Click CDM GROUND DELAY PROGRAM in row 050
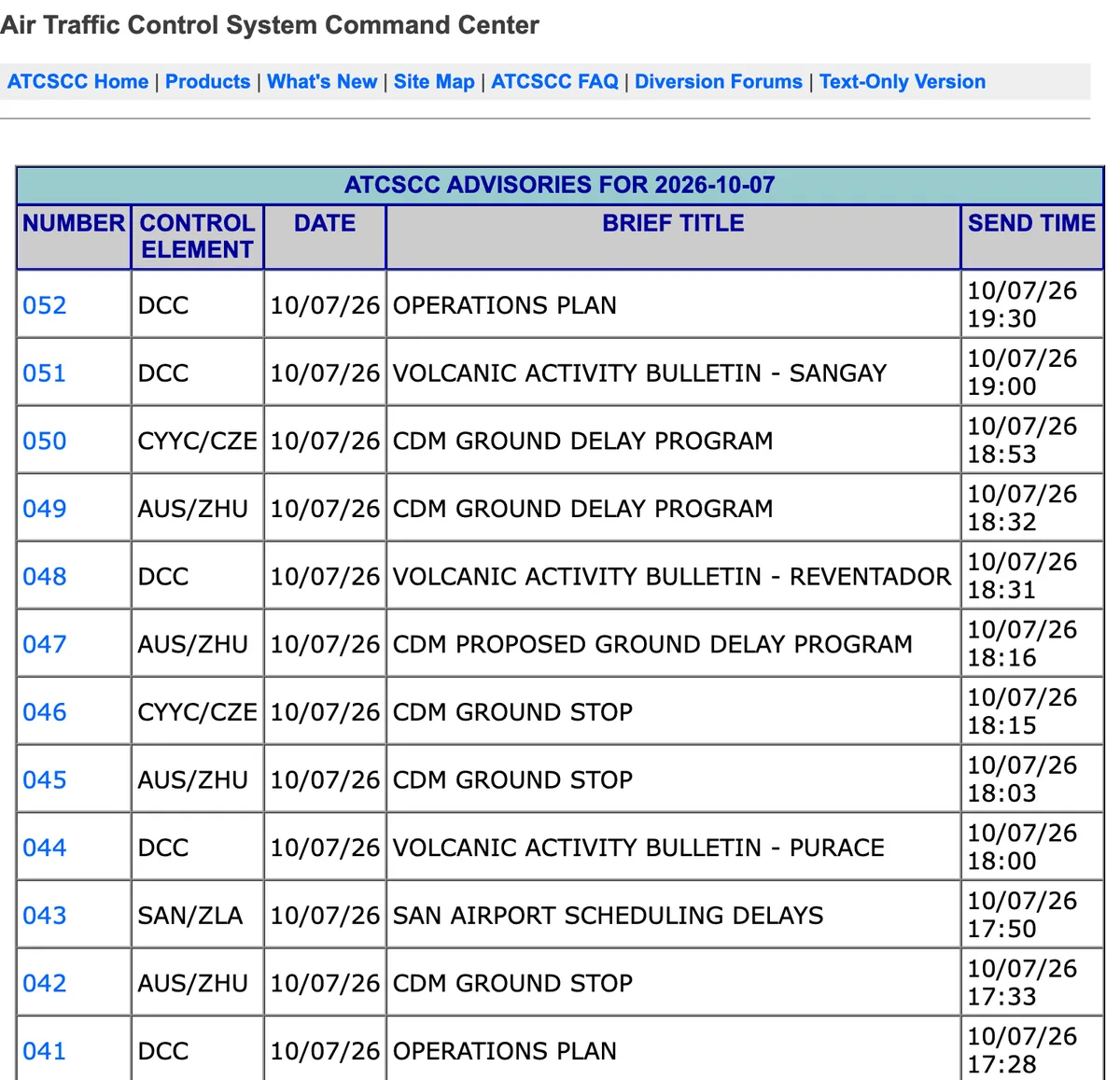 (x=583, y=441)
